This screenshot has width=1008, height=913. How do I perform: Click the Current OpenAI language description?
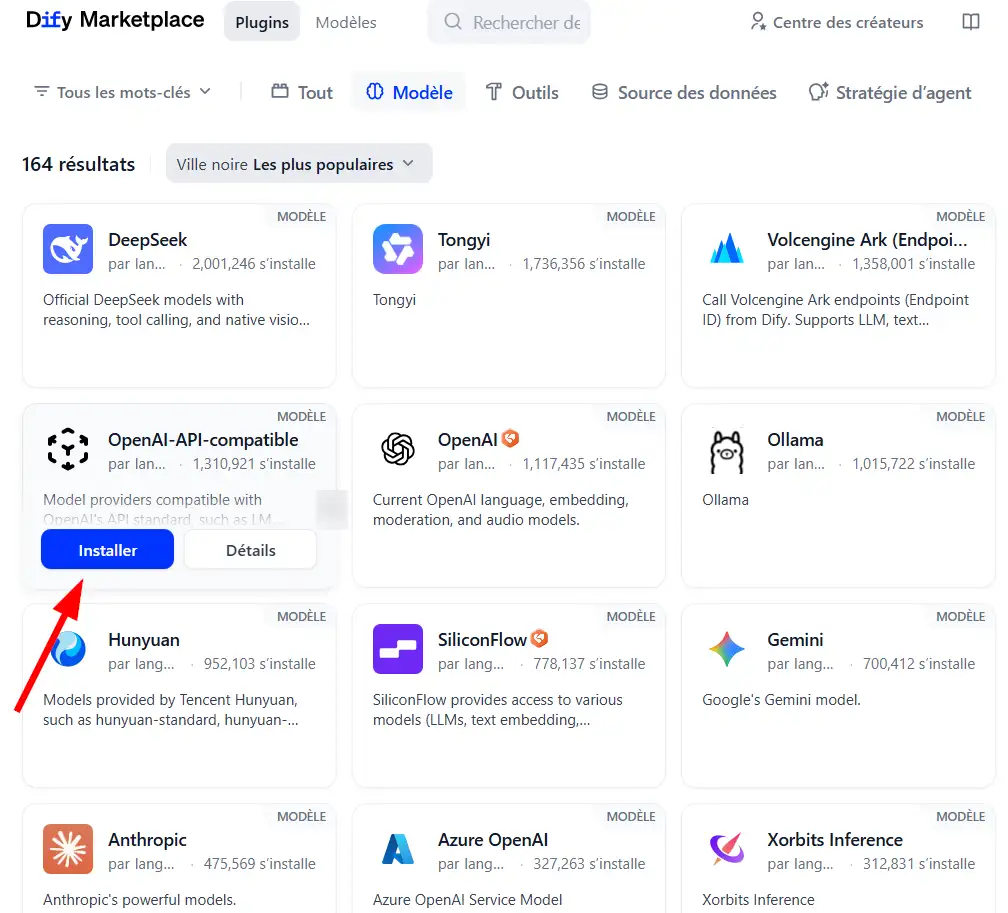click(x=501, y=510)
